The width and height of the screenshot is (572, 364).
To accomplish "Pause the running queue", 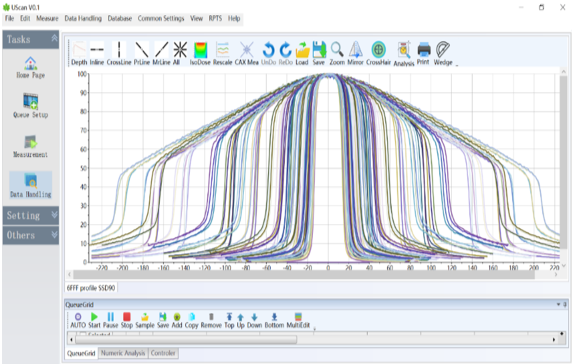I will 111,320.
